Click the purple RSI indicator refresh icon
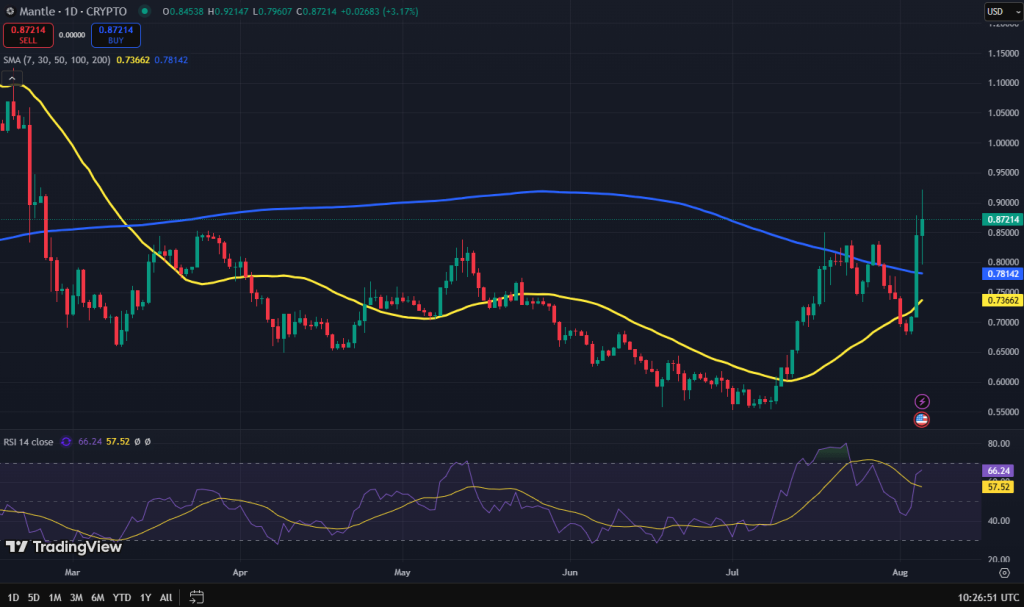The height and width of the screenshot is (607, 1024). [x=66, y=441]
